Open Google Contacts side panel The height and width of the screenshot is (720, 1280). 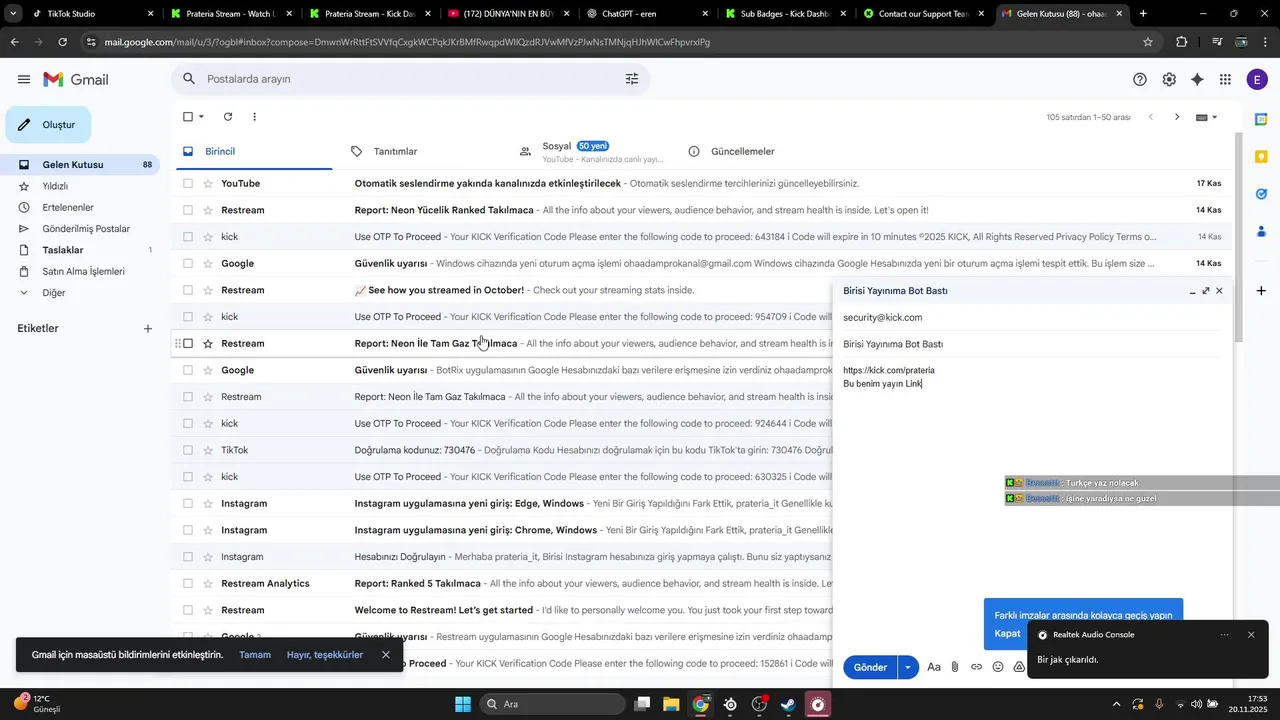coord(1261,231)
